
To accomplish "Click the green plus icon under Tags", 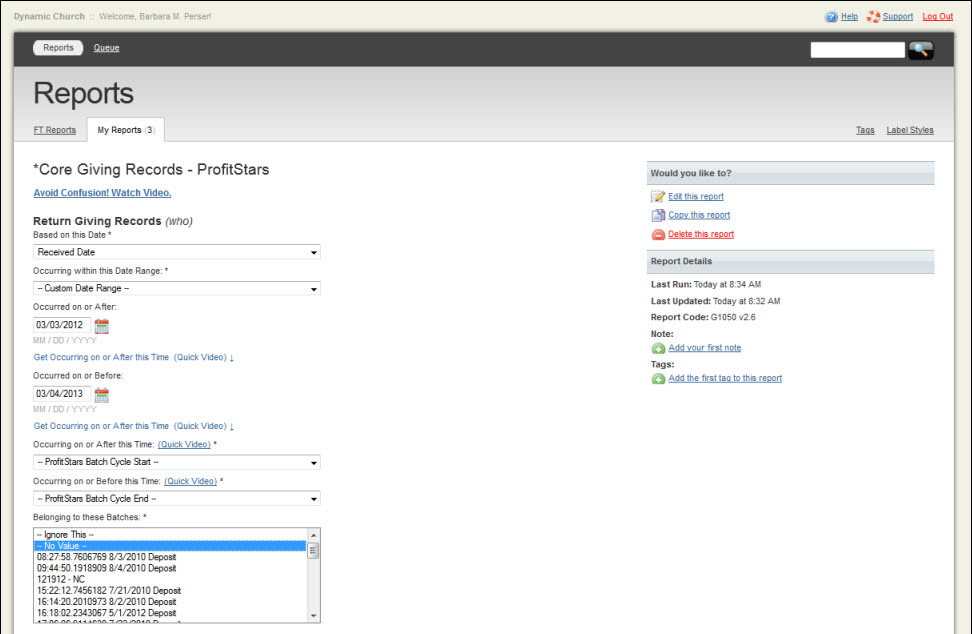I will tap(658, 379).
